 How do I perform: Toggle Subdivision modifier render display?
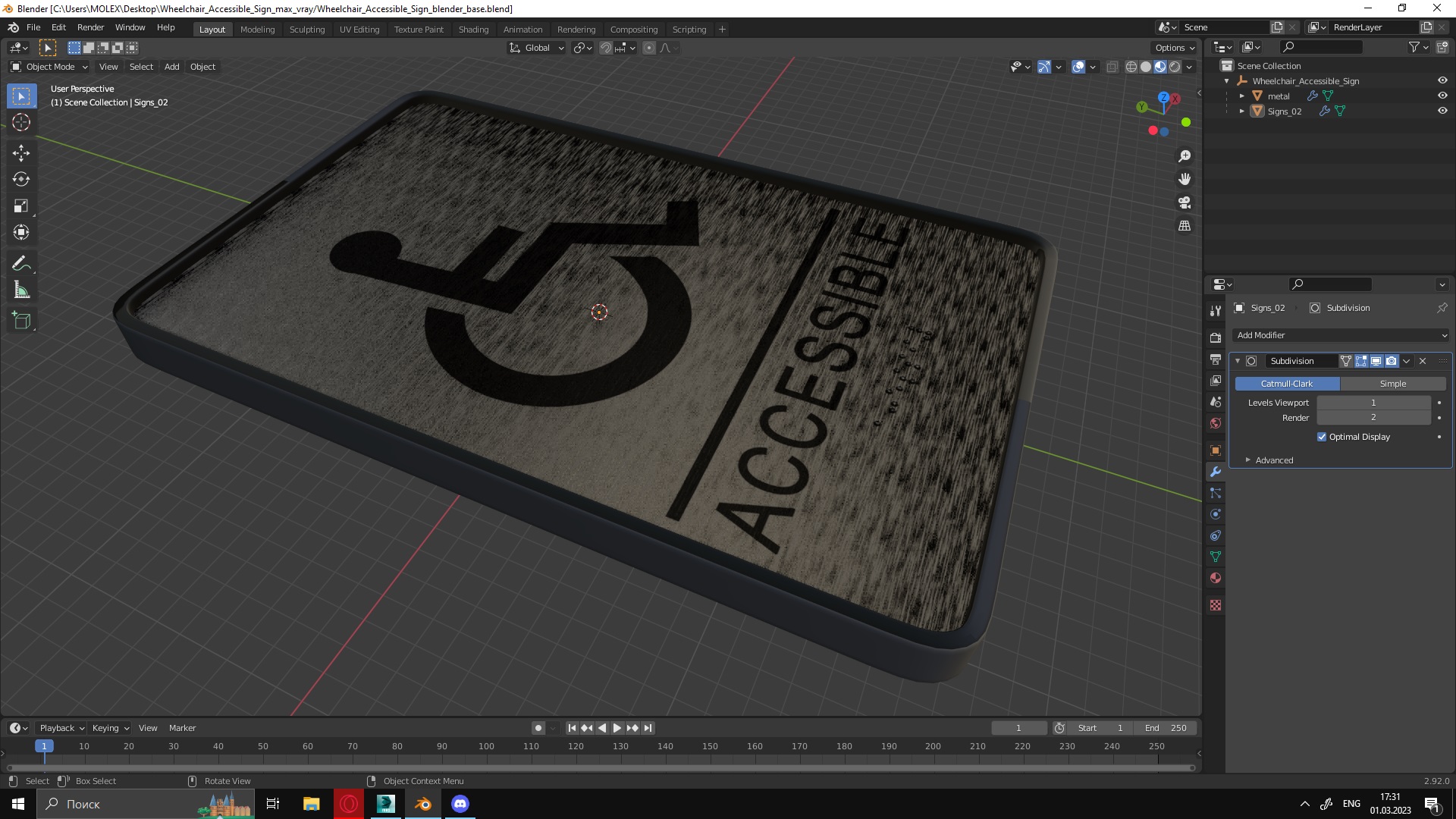(x=1391, y=361)
